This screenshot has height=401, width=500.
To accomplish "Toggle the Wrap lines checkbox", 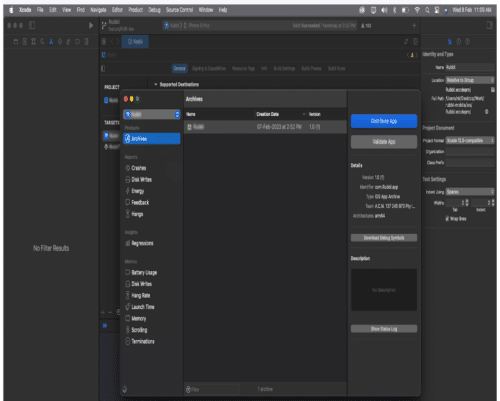I will tap(447, 219).
